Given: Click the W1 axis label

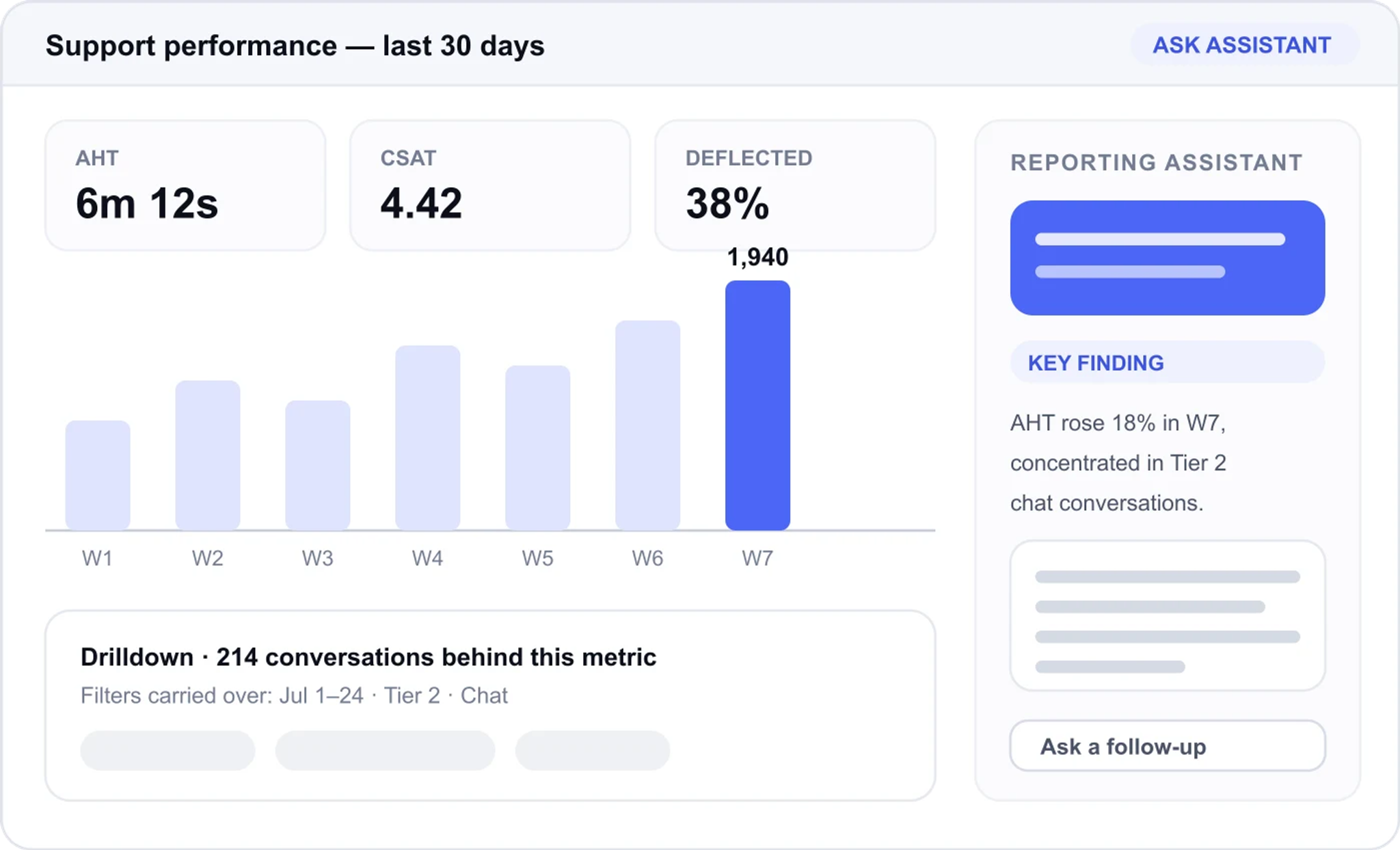Looking at the screenshot, I should pos(98,559).
